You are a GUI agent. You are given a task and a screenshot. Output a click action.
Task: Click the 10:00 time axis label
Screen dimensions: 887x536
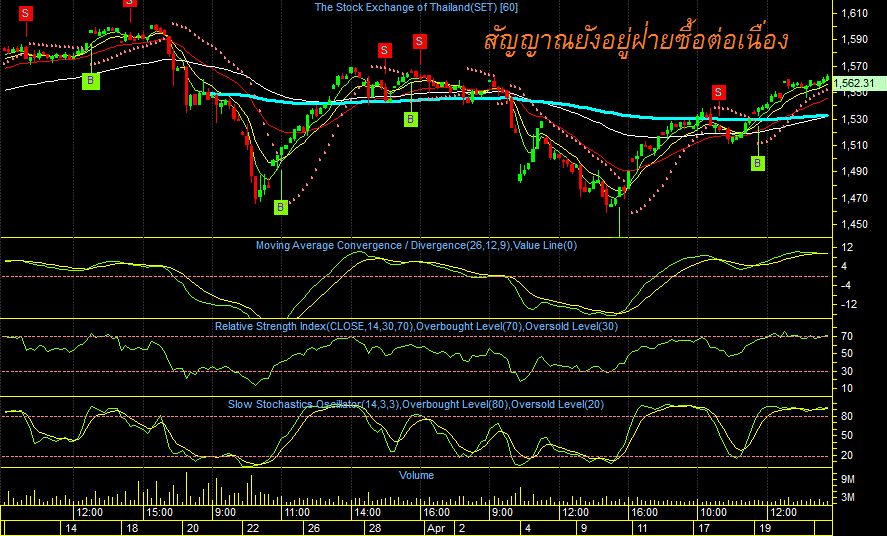point(713,513)
